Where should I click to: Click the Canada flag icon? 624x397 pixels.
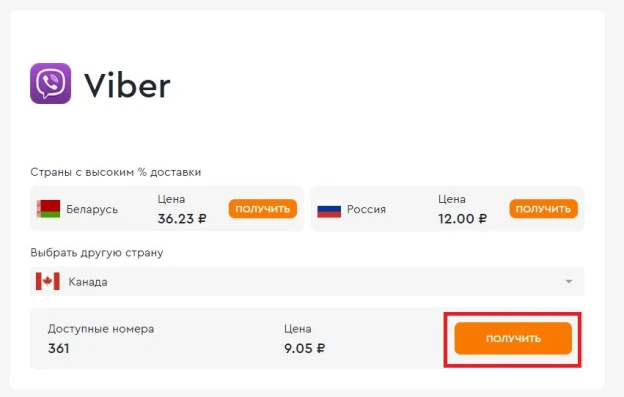(x=48, y=281)
